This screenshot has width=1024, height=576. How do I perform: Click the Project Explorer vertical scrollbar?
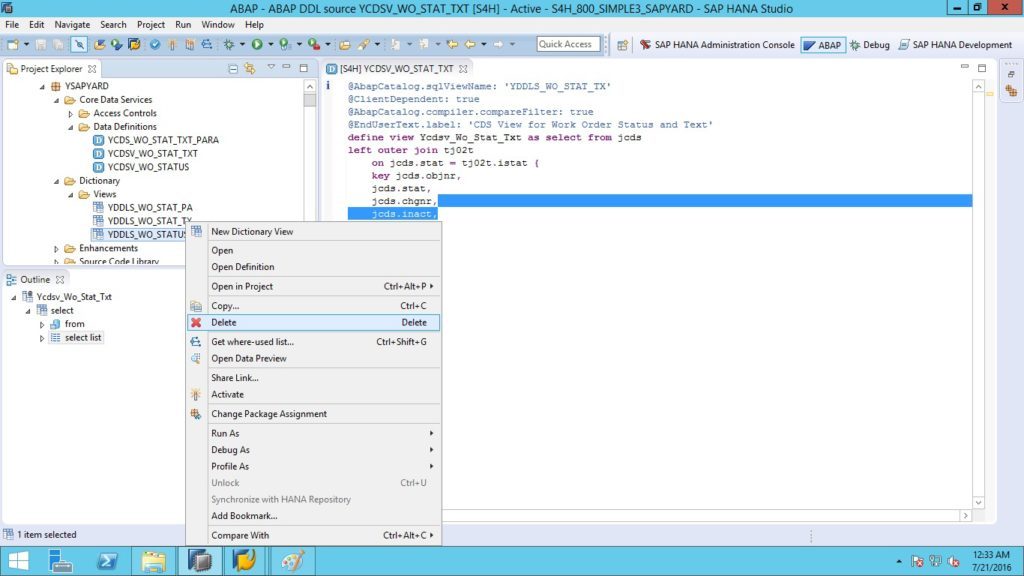coord(310,173)
